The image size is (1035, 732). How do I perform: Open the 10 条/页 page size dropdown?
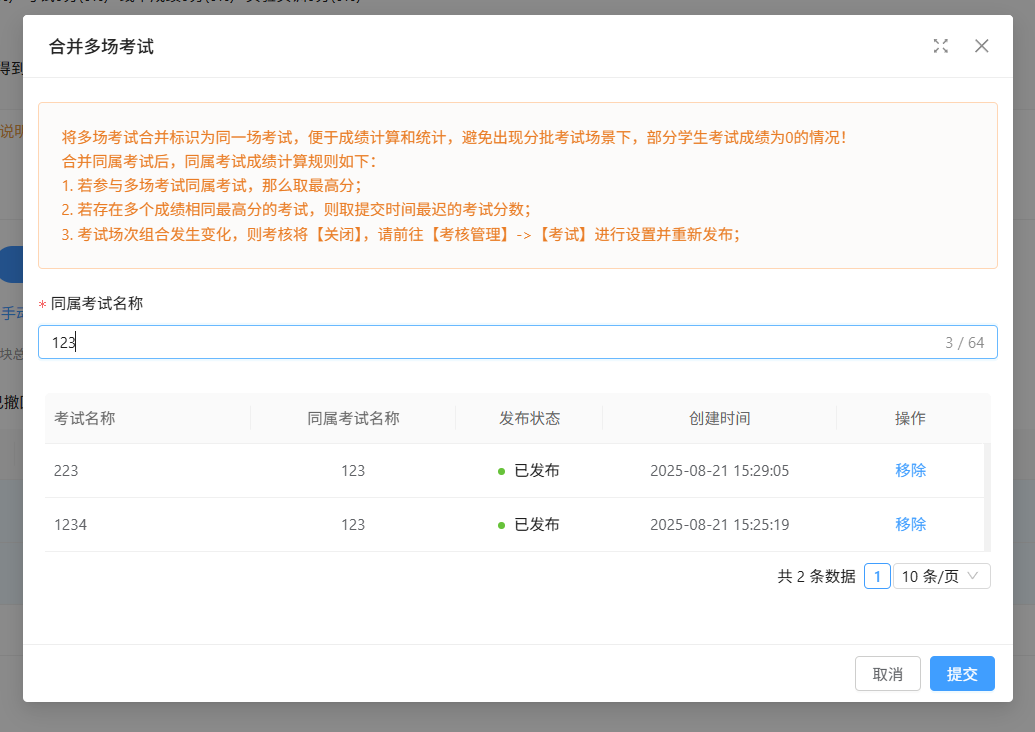click(x=940, y=576)
